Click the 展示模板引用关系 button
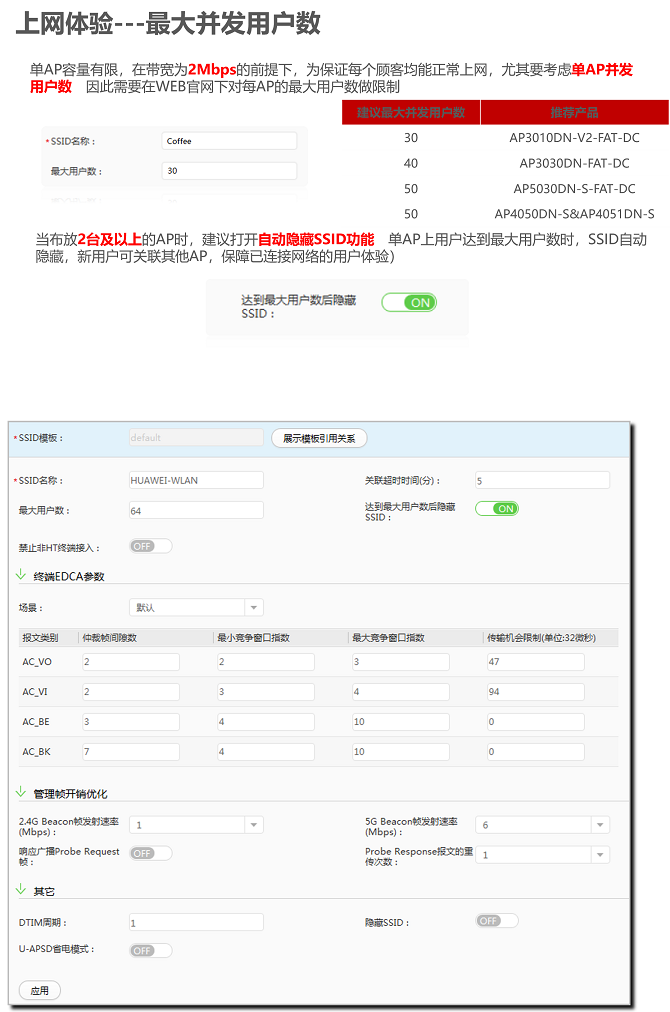The width and height of the screenshot is (670, 1012). 319,438
